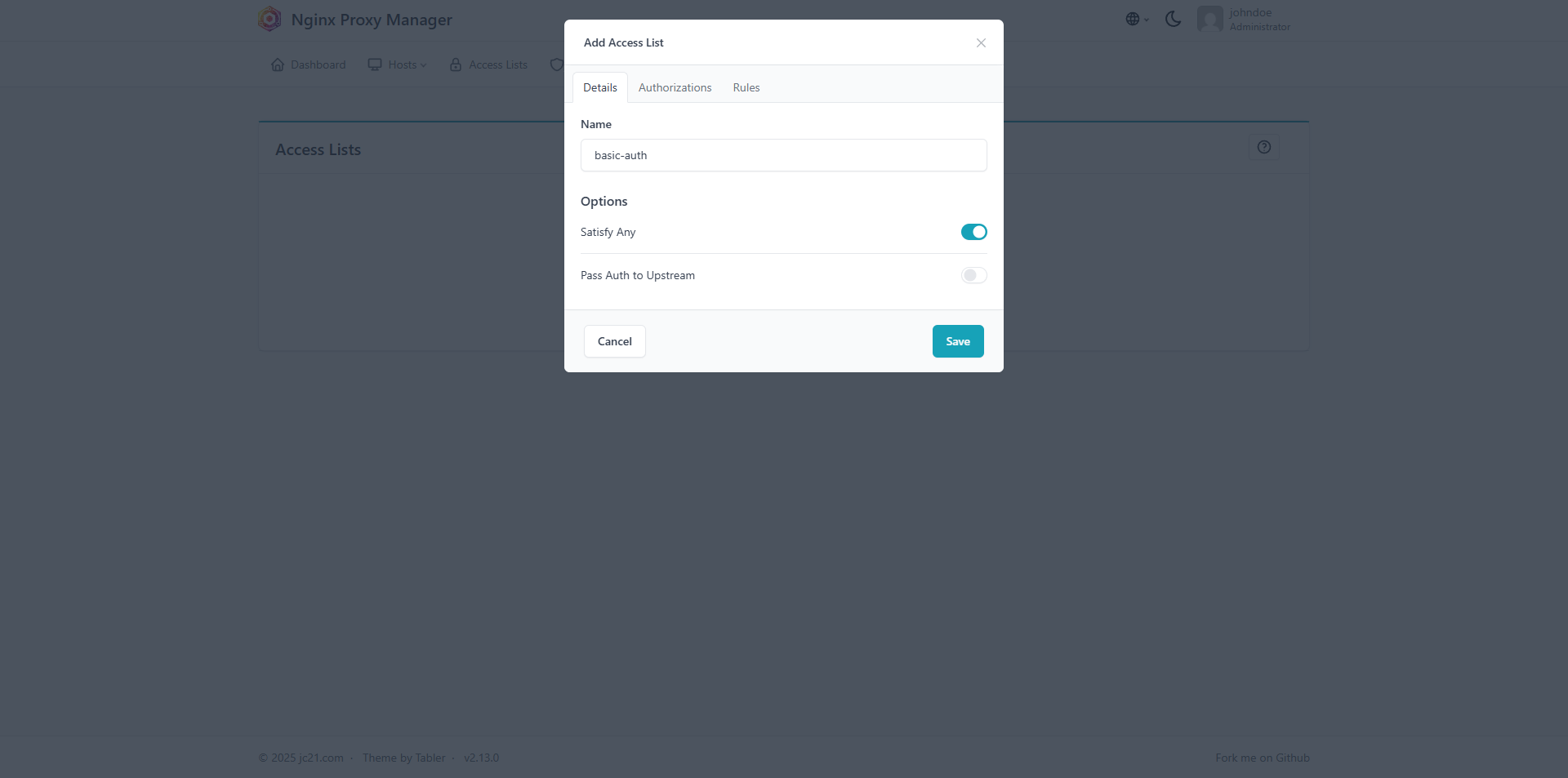Open the Fork me on Github link
The image size is (1568, 778).
(1262, 758)
